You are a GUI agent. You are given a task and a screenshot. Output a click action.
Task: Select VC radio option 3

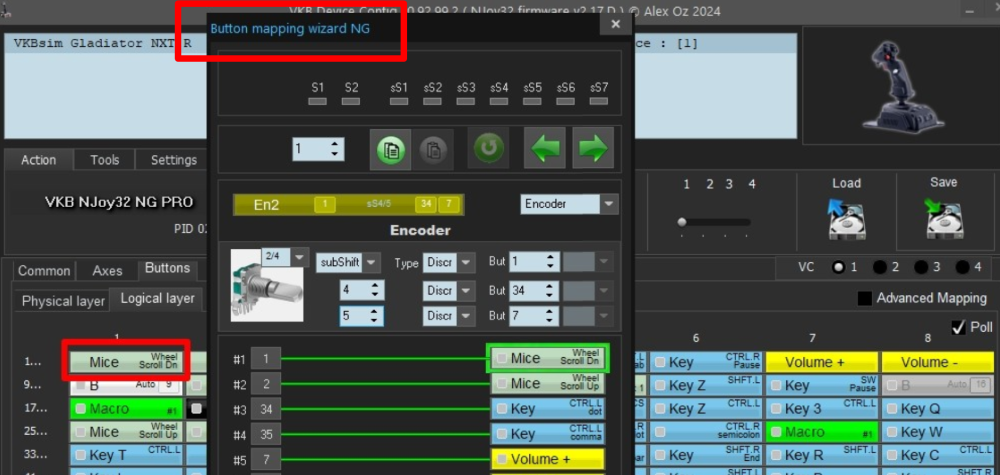921,267
